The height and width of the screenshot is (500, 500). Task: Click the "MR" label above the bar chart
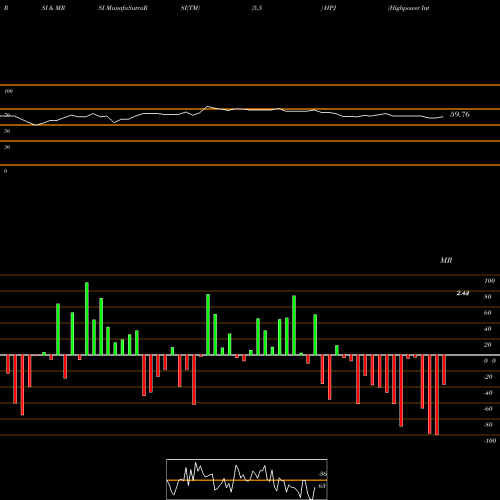point(446,260)
